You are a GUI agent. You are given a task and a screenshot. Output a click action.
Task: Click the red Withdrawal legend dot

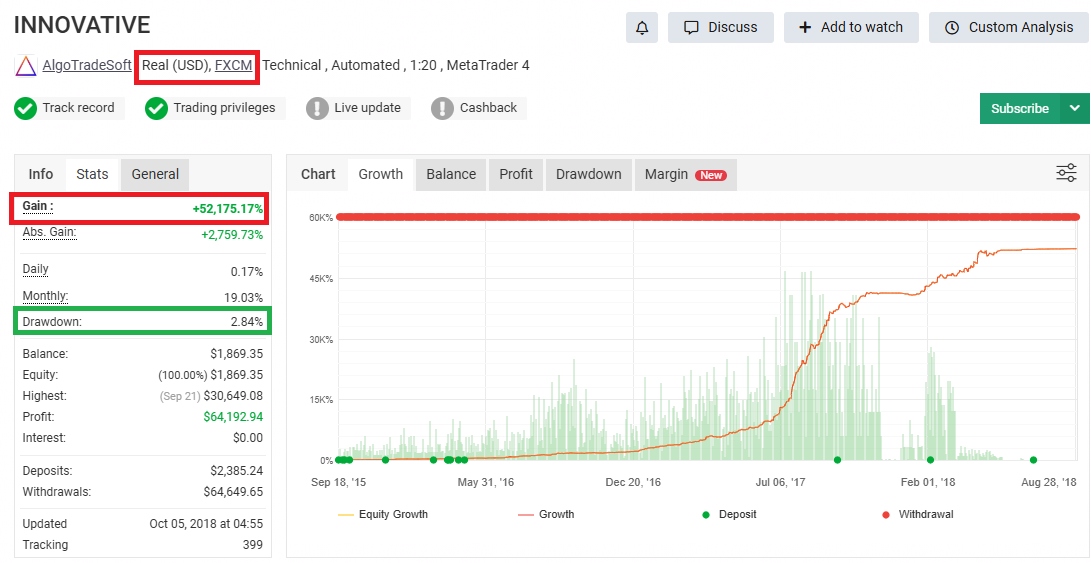(885, 514)
